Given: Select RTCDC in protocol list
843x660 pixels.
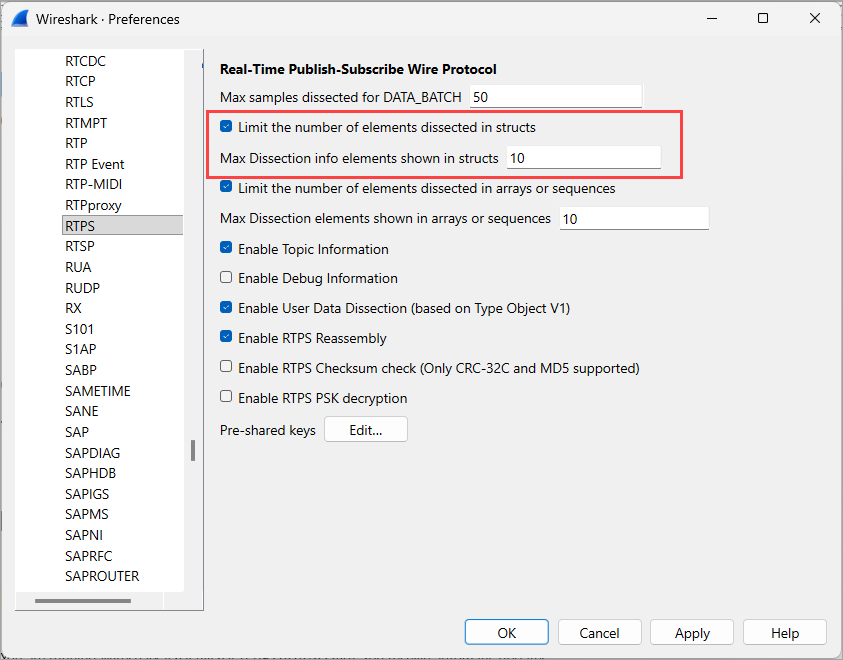Looking at the screenshot, I should coord(85,61).
